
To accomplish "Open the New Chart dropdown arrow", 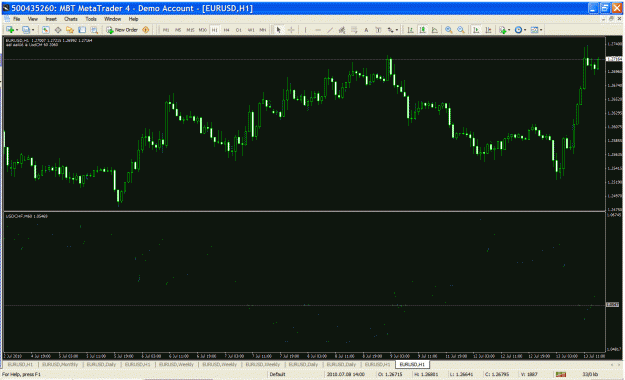I will point(17,30).
